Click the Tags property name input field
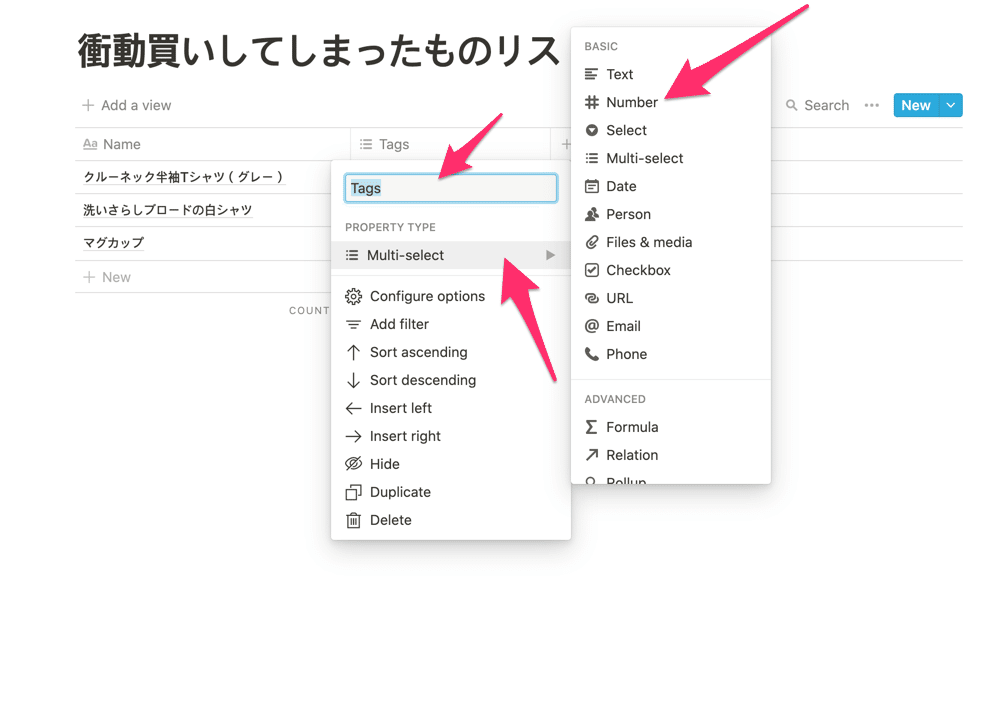The image size is (995, 720). [x=450, y=187]
